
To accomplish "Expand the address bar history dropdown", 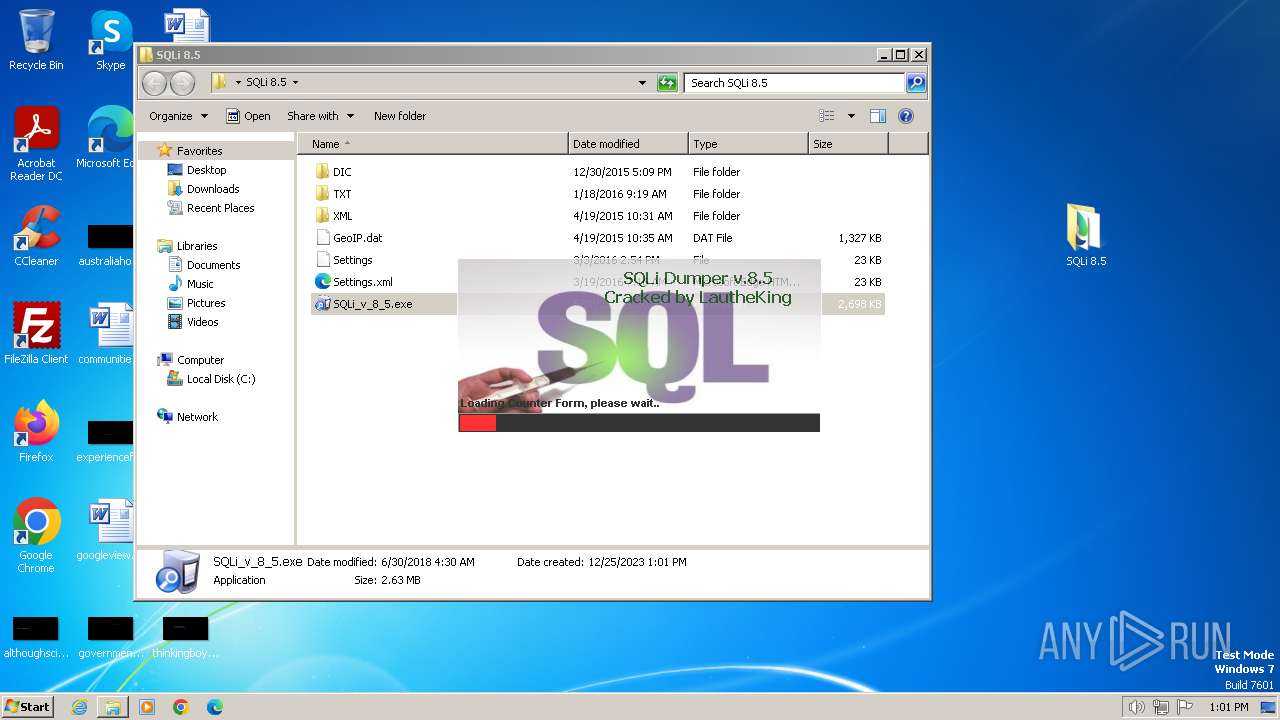I will (642, 83).
